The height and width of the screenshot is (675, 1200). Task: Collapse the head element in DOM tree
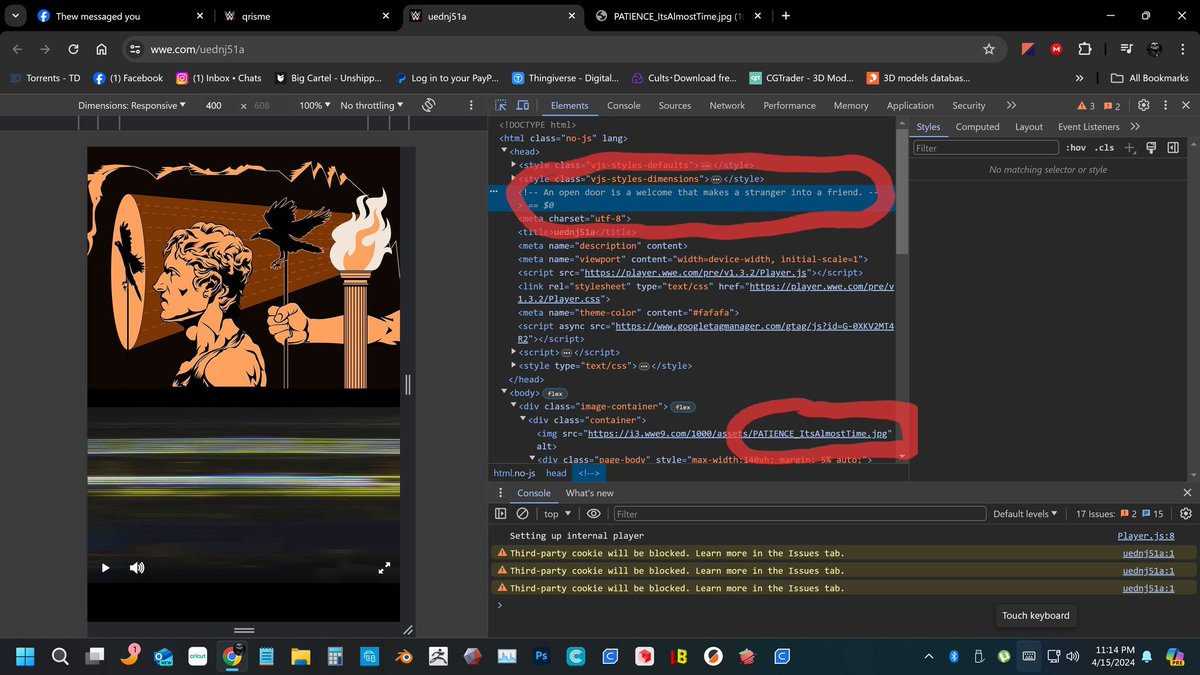505,151
